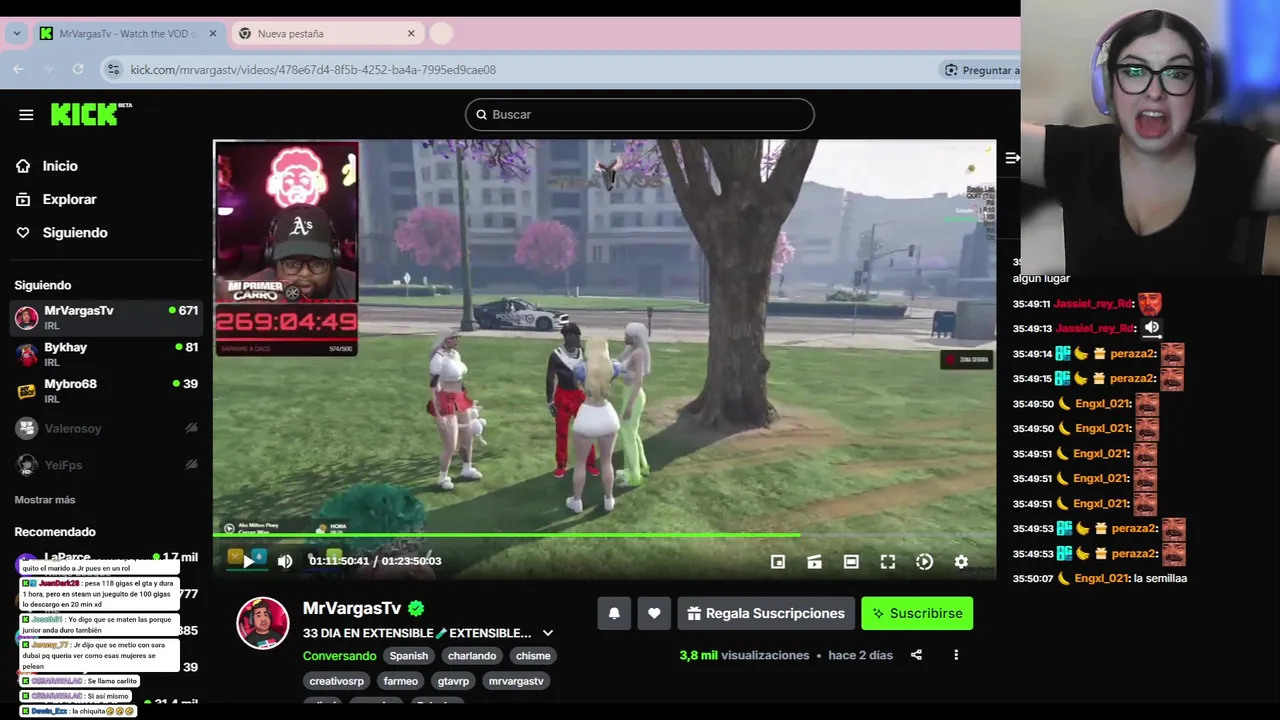Open the MrVargasTv channel name link

coord(352,608)
